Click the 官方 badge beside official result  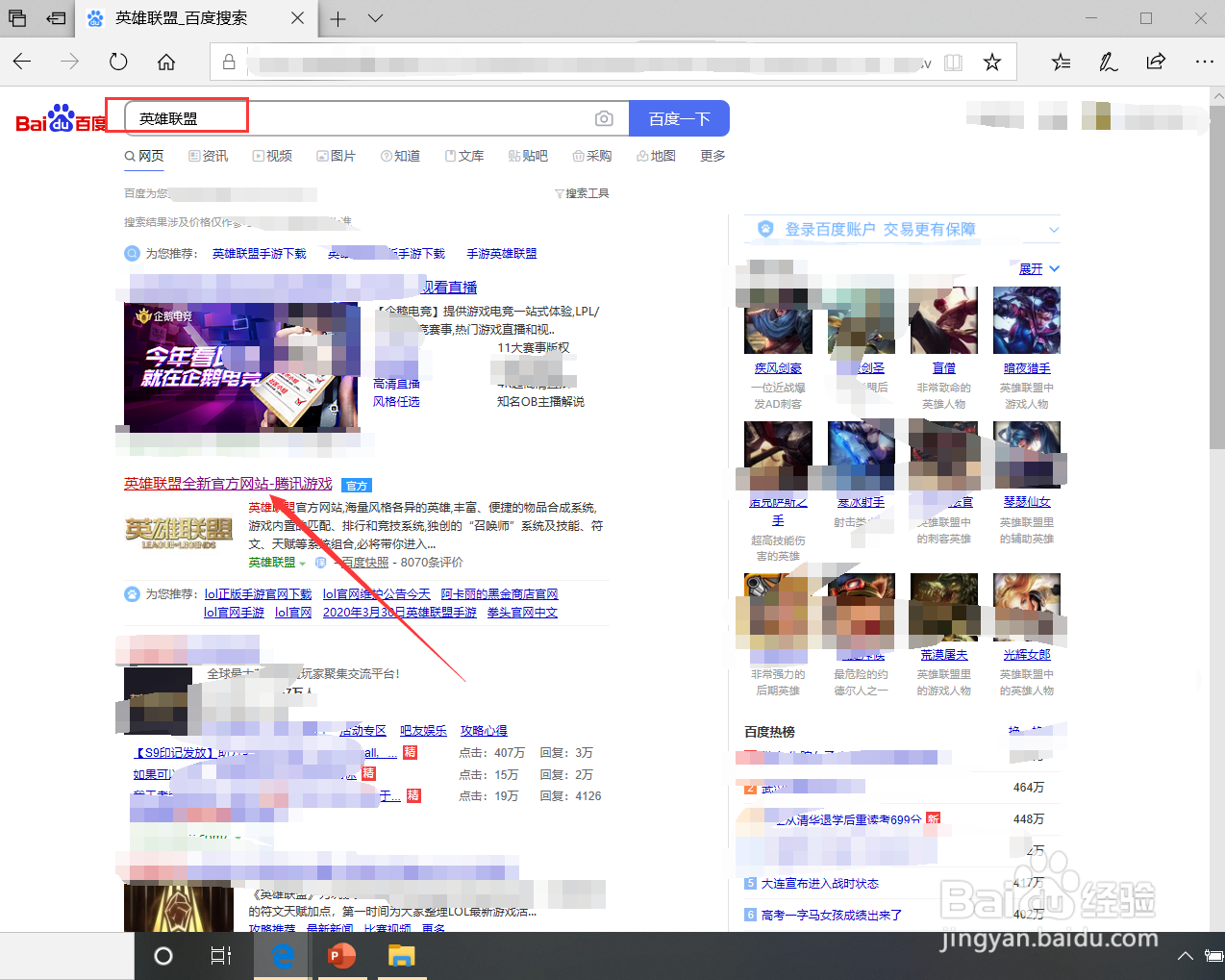[357, 486]
